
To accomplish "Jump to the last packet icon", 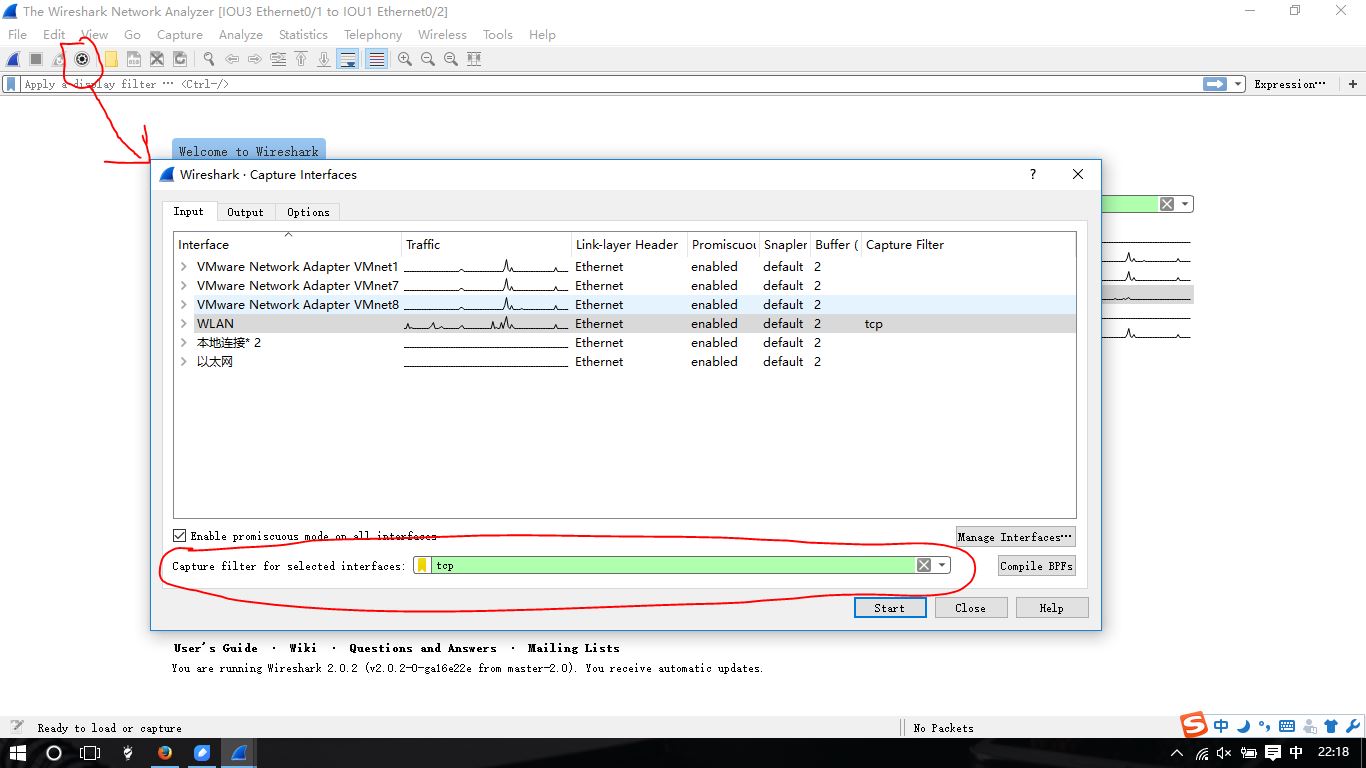I will 324,59.
